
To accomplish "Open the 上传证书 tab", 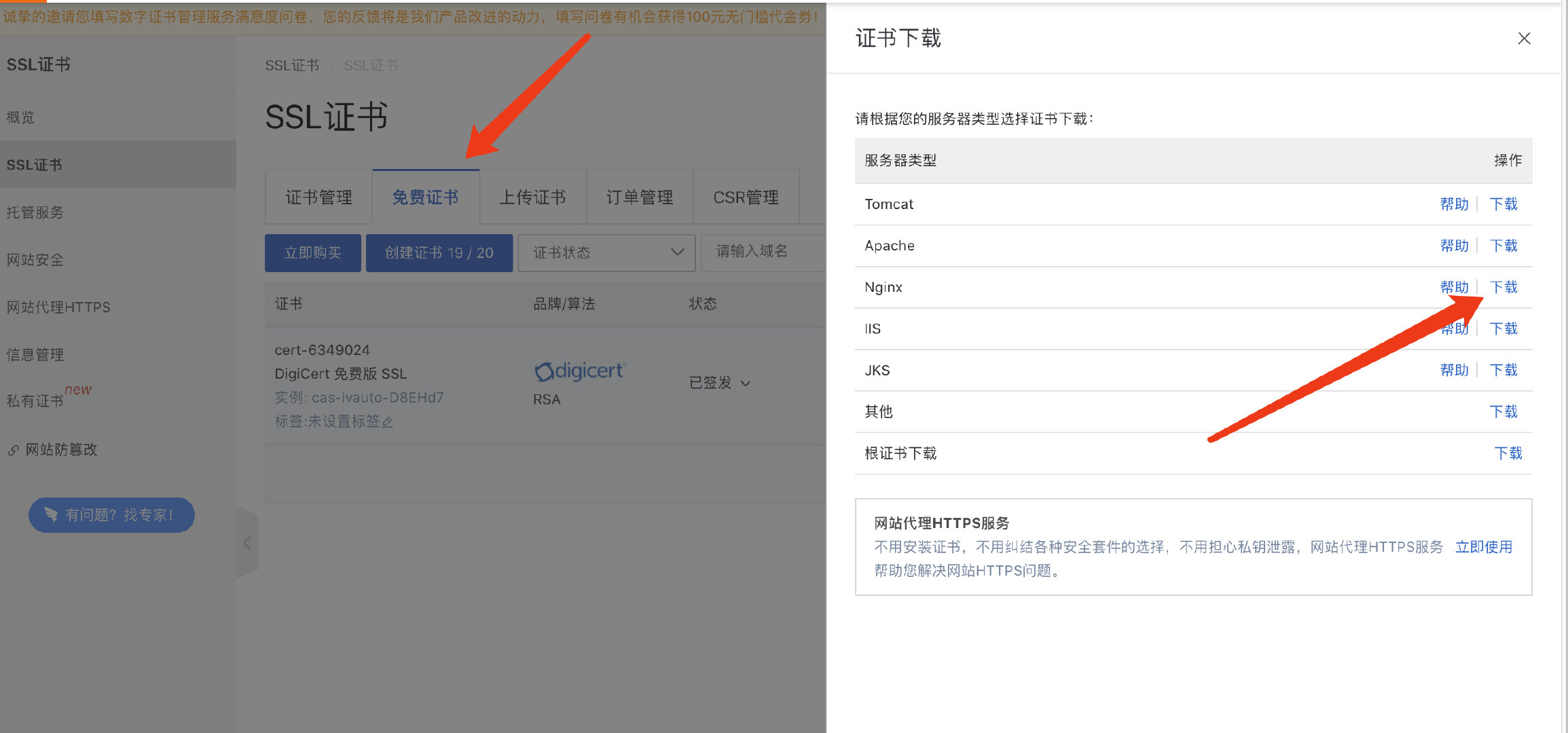I will (x=532, y=198).
